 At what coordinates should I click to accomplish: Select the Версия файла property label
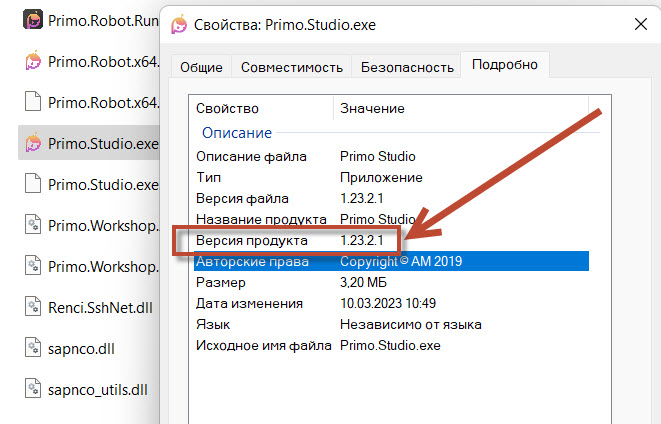242,199
